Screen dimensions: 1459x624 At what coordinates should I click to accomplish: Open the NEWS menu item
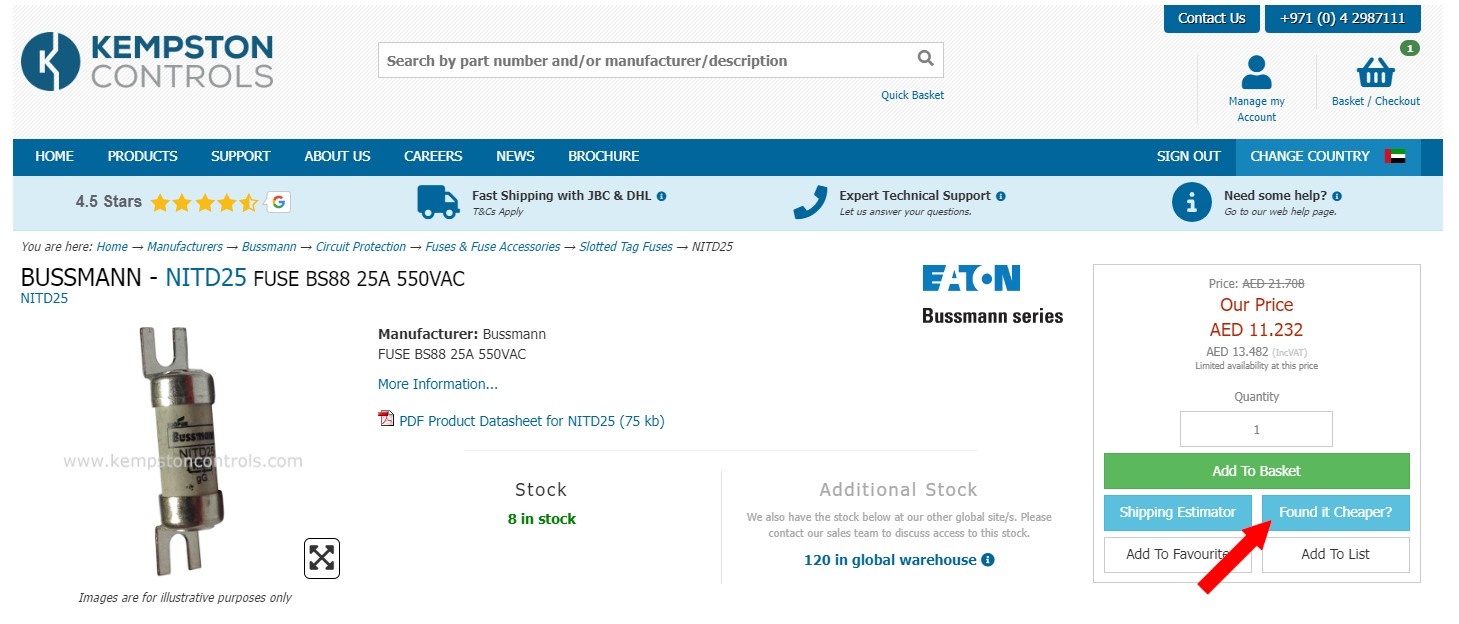515,156
